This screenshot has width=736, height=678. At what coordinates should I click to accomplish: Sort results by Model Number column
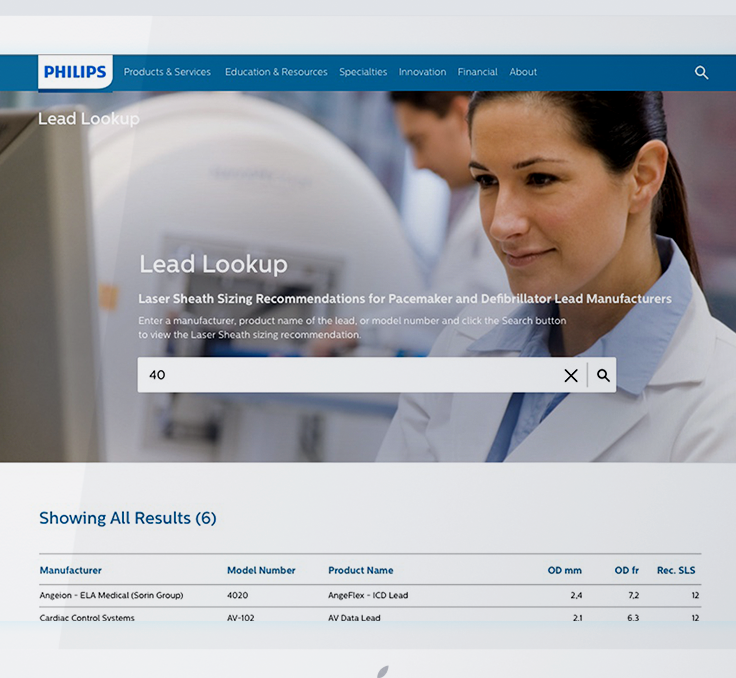(x=261, y=570)
